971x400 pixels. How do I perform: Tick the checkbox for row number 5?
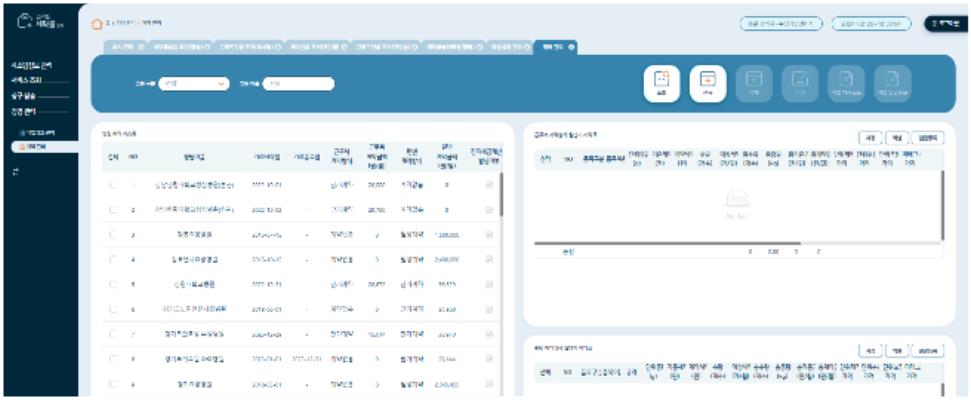click(x=113, y=284)
